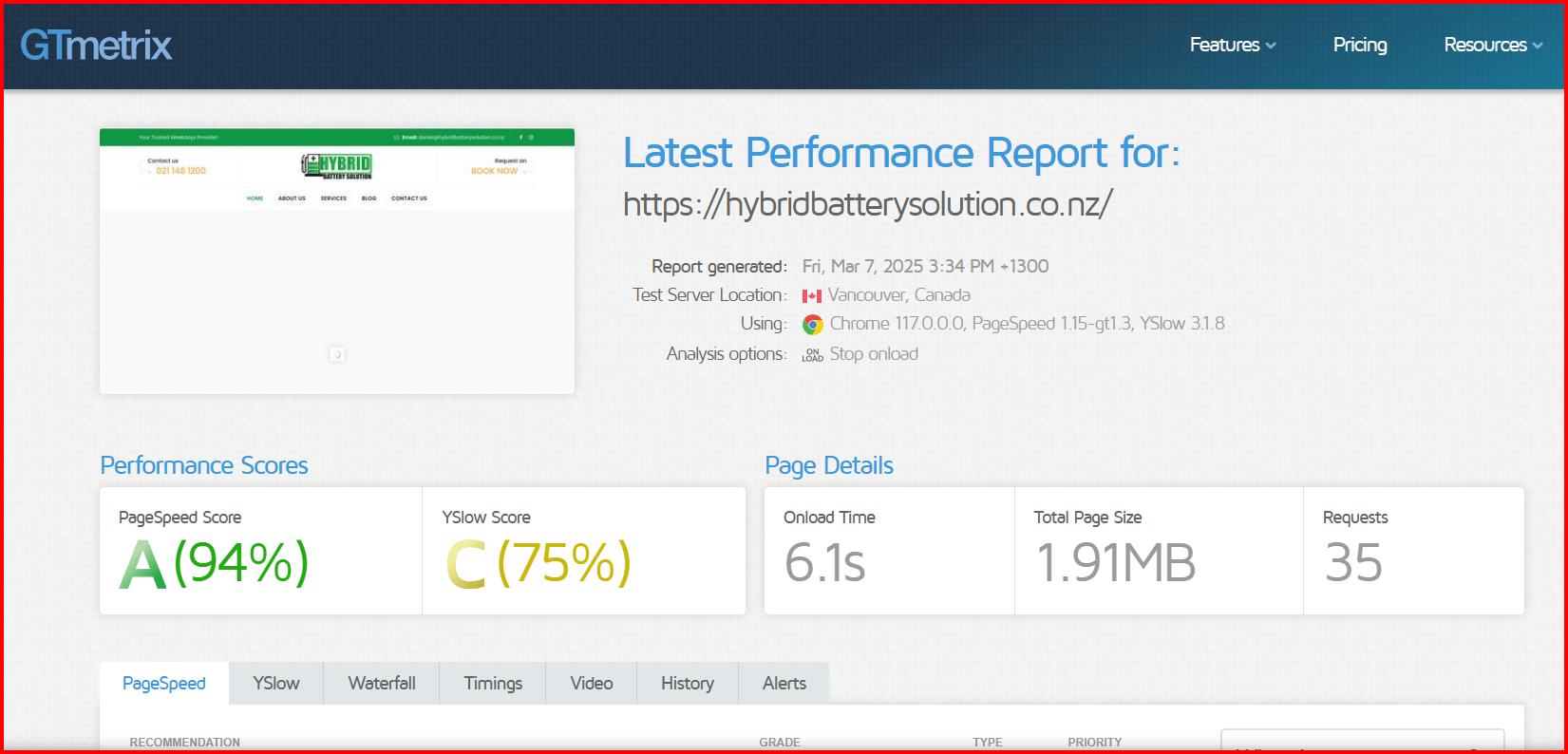Click the PRIORITY column header
1568x754 pixels.
pyautogui.click(x=1095, y=743)
